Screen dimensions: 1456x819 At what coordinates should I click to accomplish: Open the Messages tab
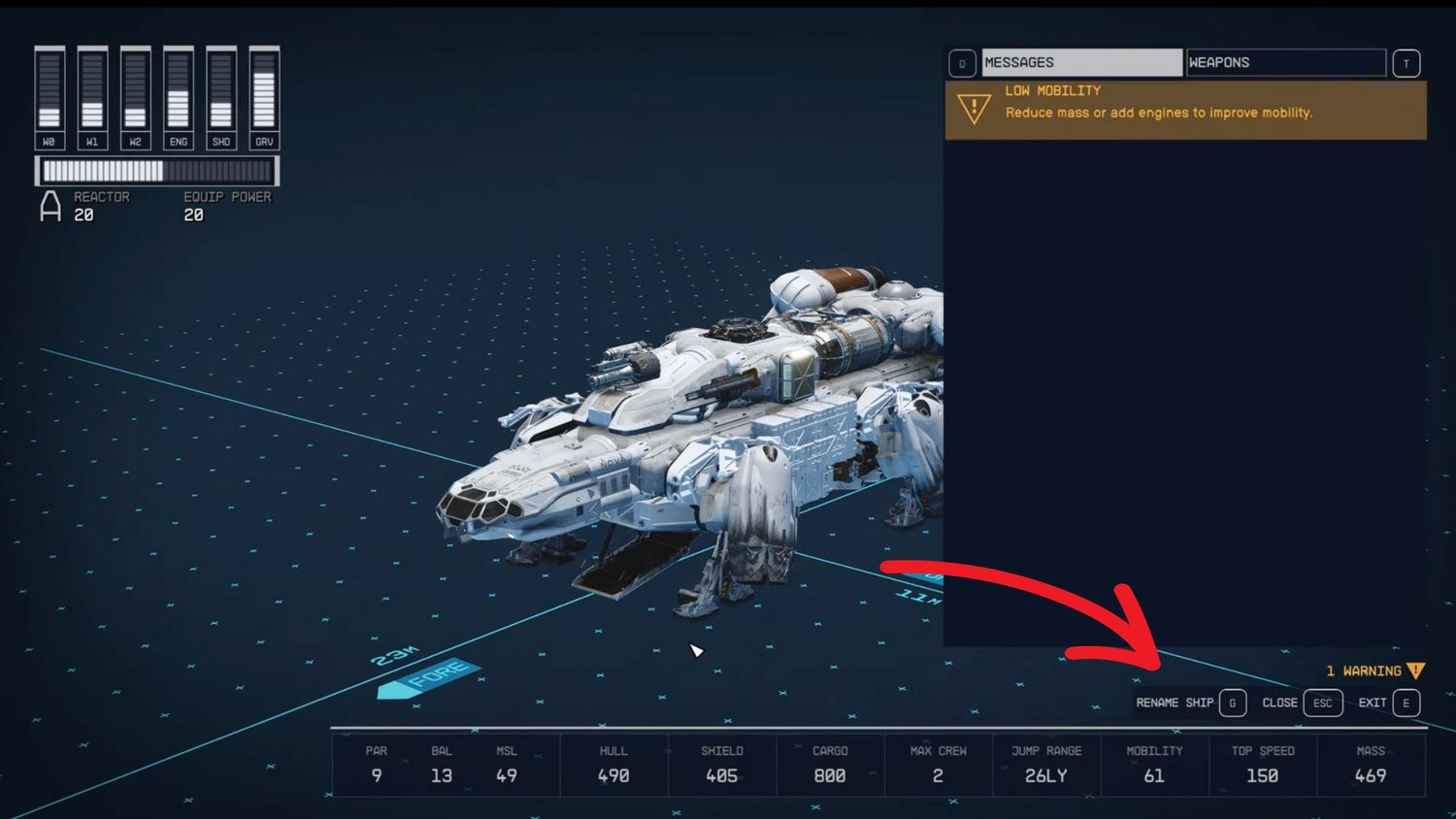tap(1081, 62)
